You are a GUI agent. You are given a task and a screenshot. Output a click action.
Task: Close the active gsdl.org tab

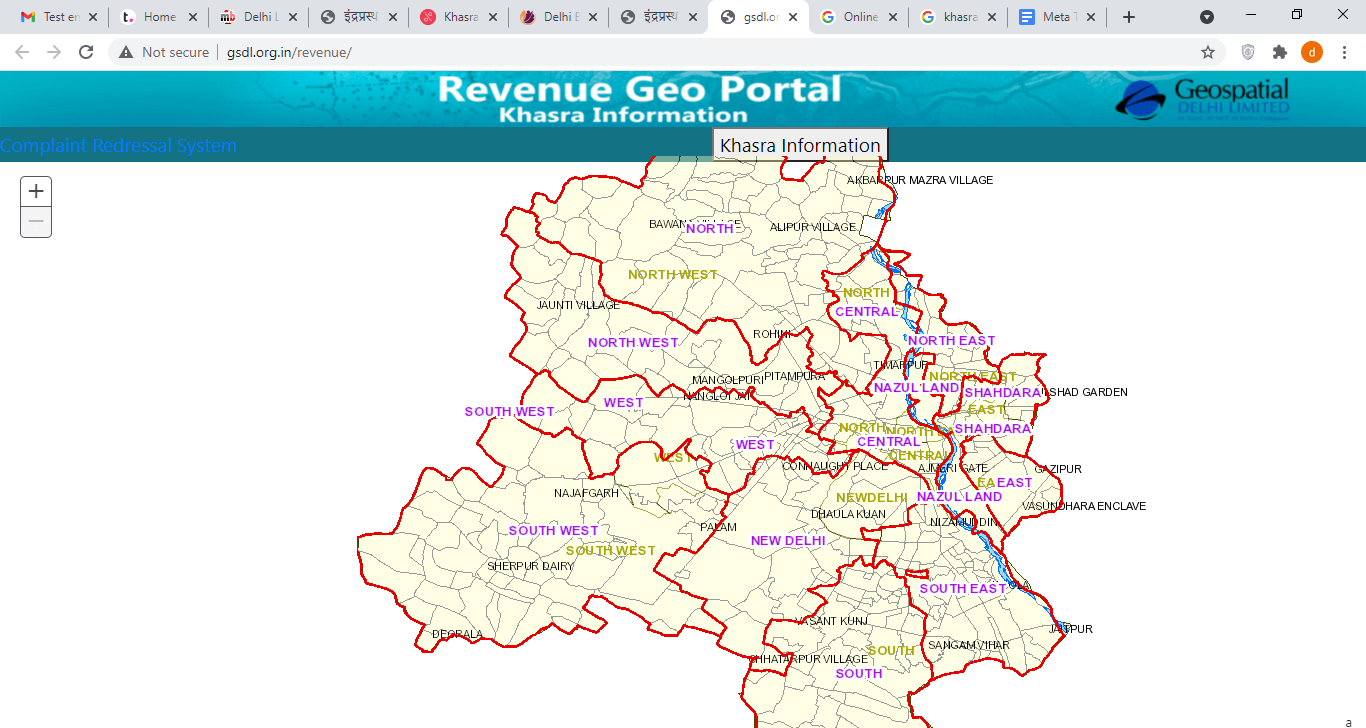(x=793, y=17)
